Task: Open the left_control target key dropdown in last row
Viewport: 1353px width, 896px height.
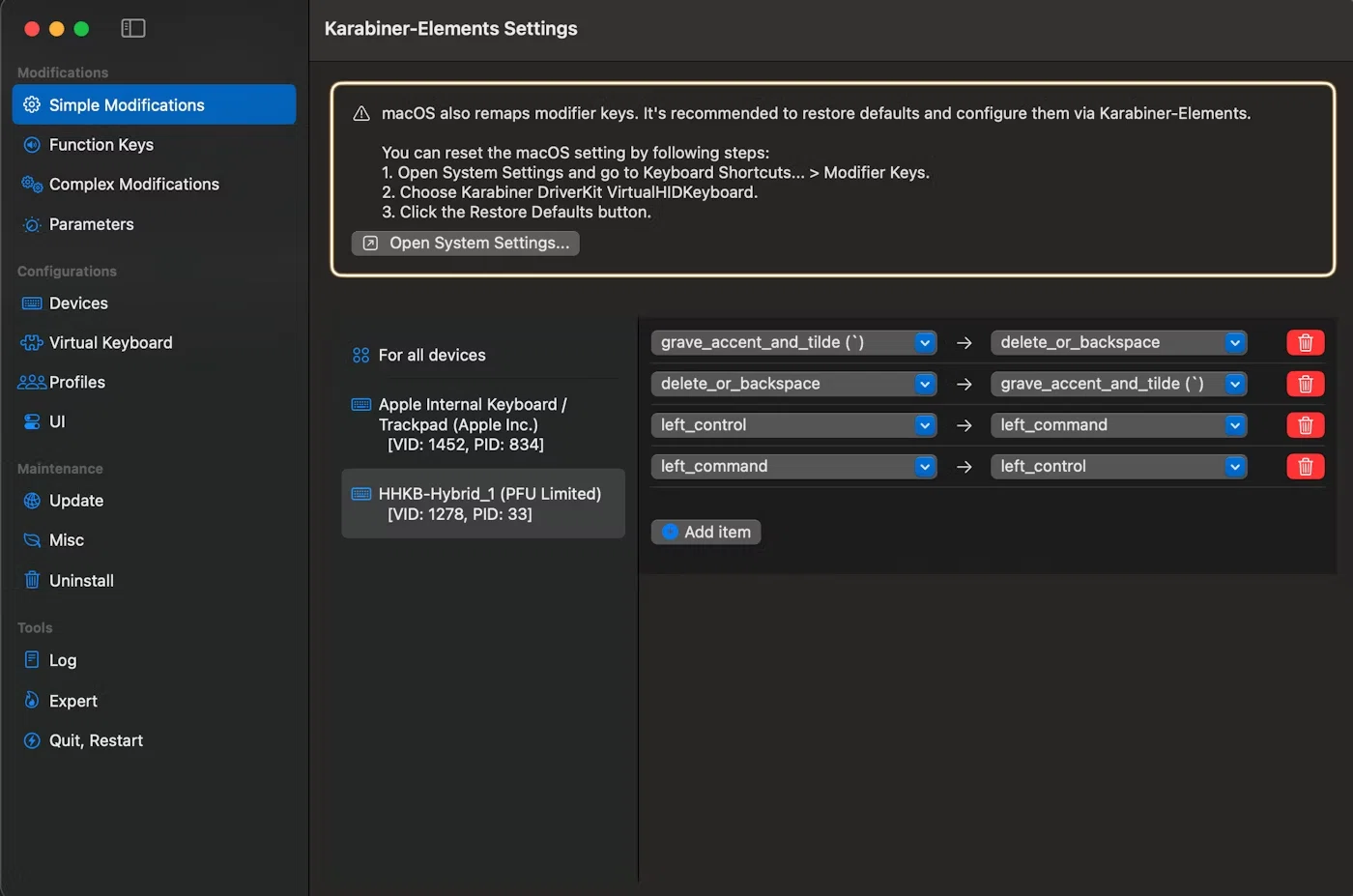Action: coord(1118,467)
